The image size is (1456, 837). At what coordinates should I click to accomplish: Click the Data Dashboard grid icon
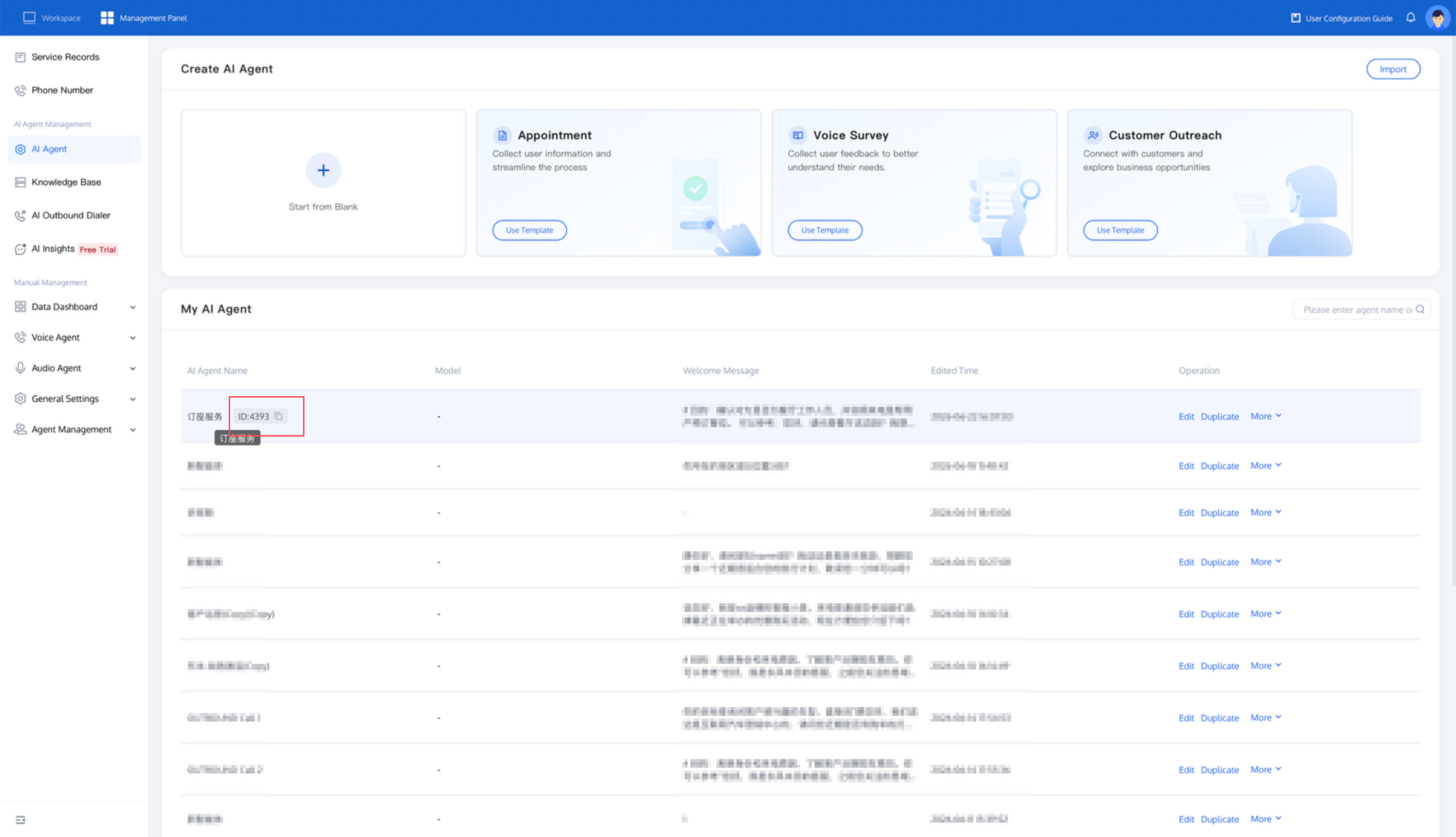pyautogui.click(x=20, y=307)
